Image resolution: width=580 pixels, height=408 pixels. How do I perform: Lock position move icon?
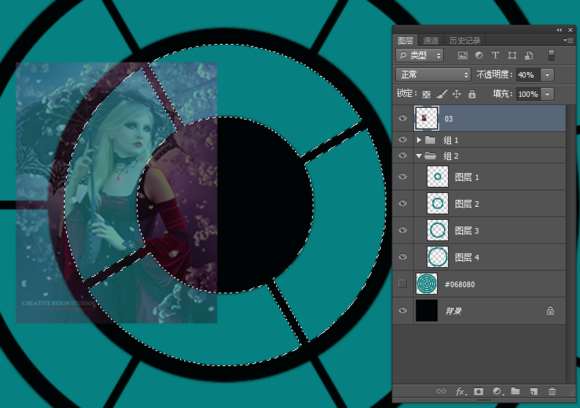click(x=457, y=94)
